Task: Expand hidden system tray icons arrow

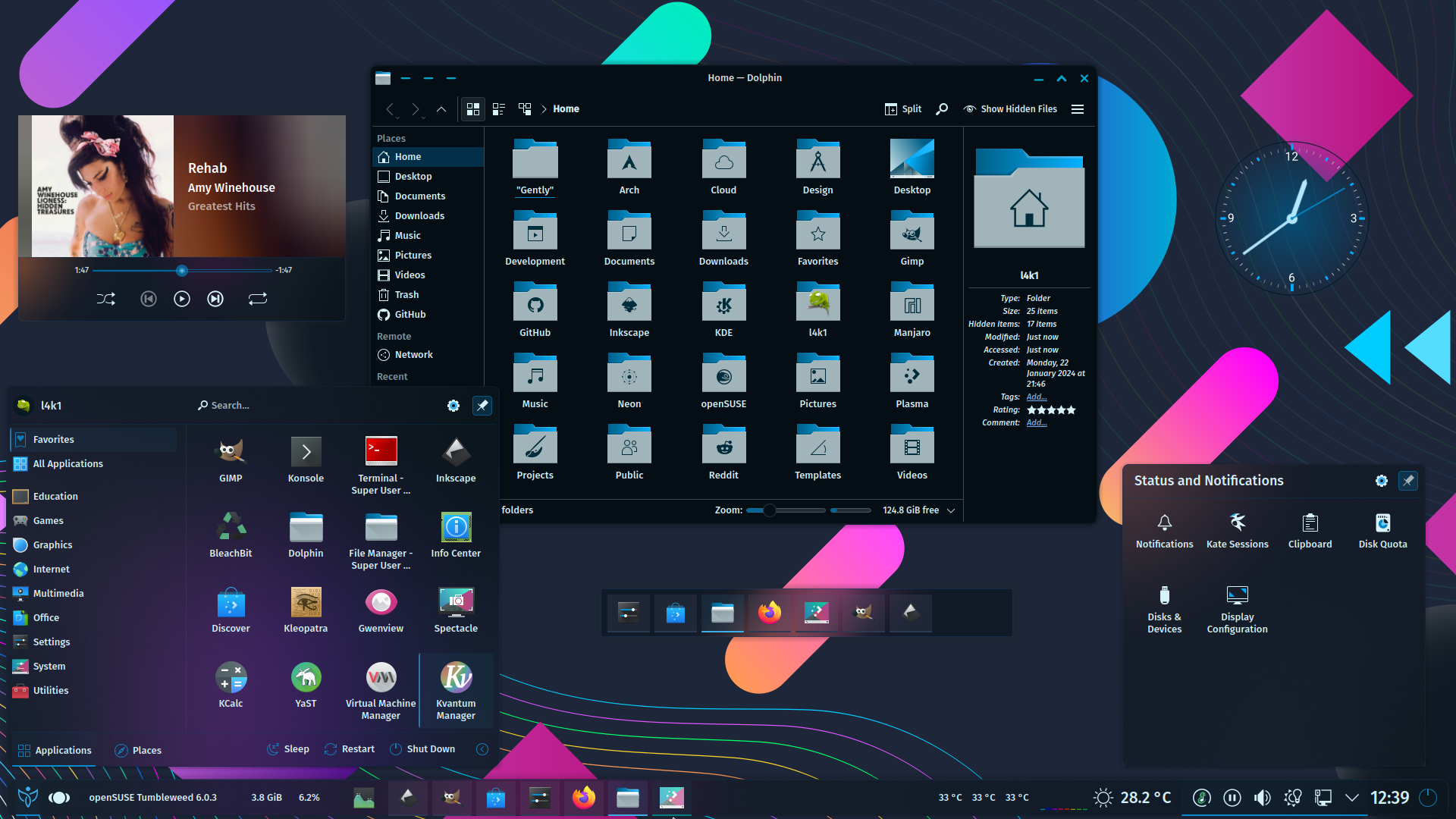Action: click(1351, 798)
